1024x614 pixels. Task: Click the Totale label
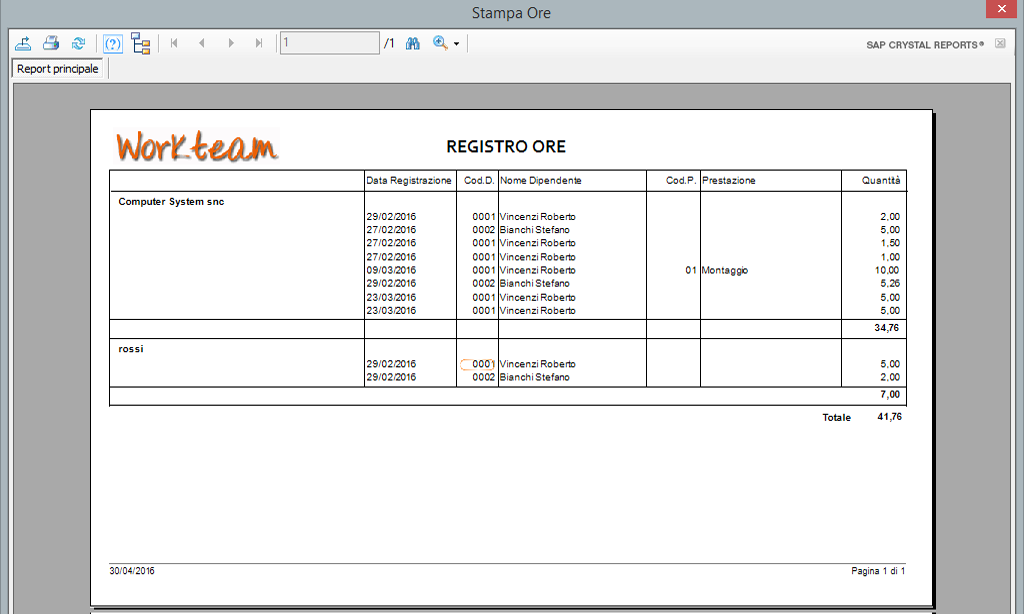[837, 417]
